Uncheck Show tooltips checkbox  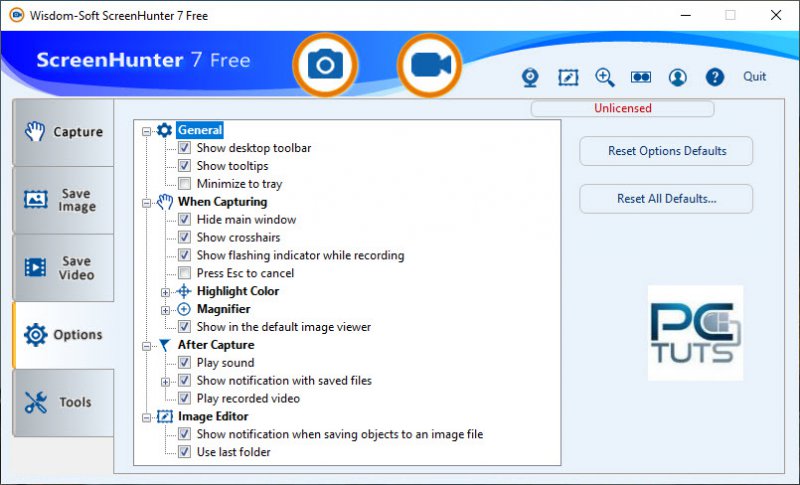coord(184,166)
